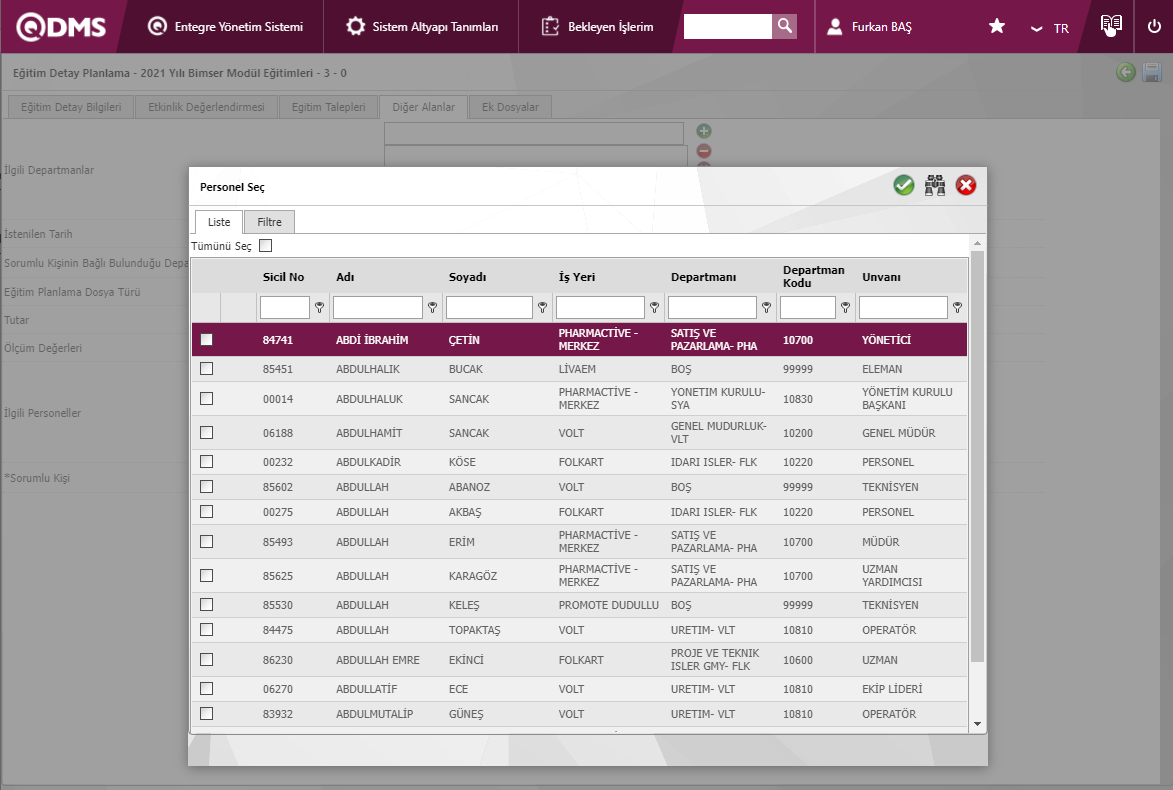This screenshot has width=1173, height=790.
Task: Click the filter icon beside Soyadı field
Action: point(542,308)
